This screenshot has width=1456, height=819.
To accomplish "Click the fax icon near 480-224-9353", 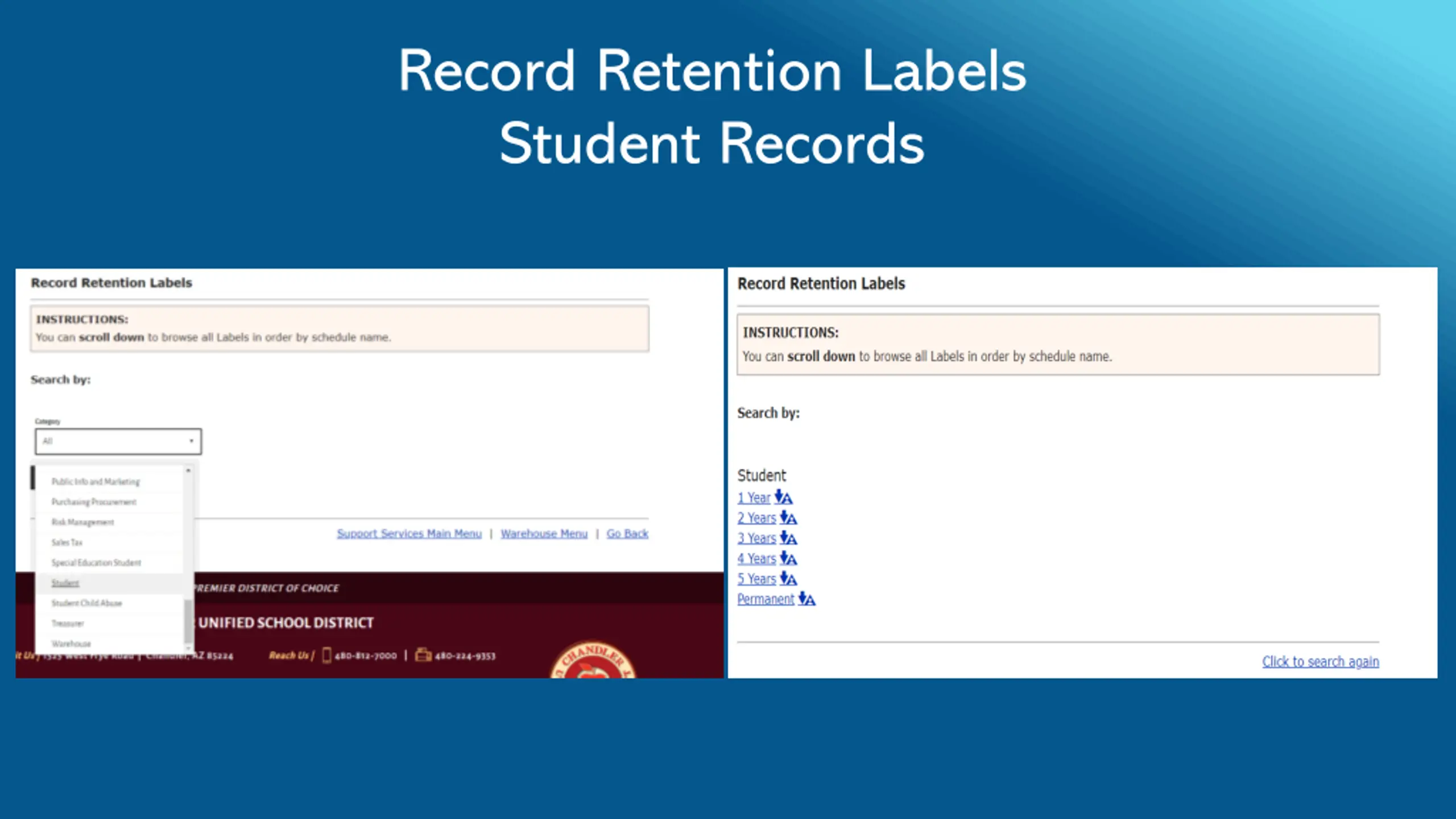I will coord(423,655).
